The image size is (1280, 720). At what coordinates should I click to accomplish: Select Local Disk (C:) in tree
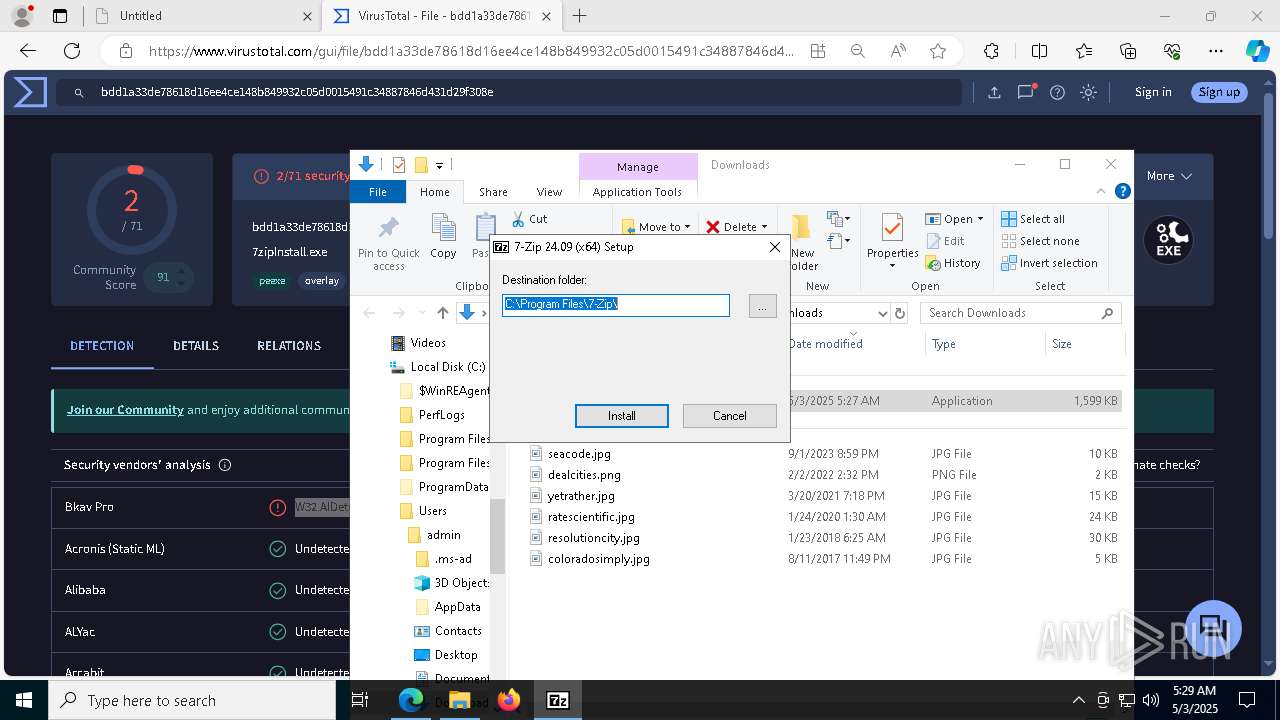(x=437, y=367)
